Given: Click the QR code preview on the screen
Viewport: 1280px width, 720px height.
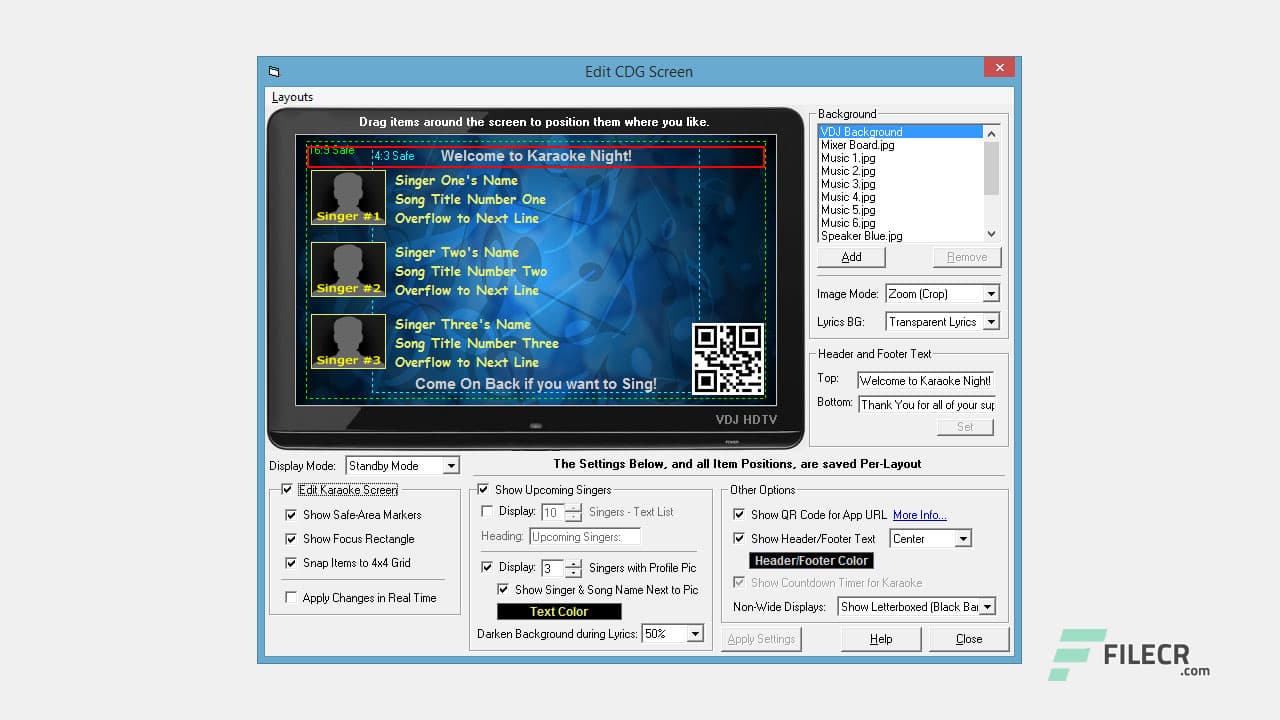Looking at the screenshot, I should click(x=728, y=358).
